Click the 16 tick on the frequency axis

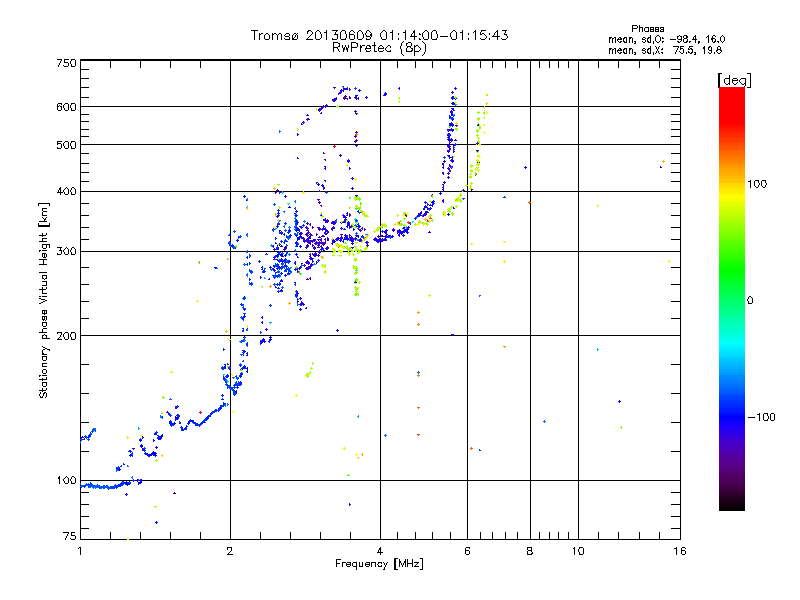[x=679, y=551]
